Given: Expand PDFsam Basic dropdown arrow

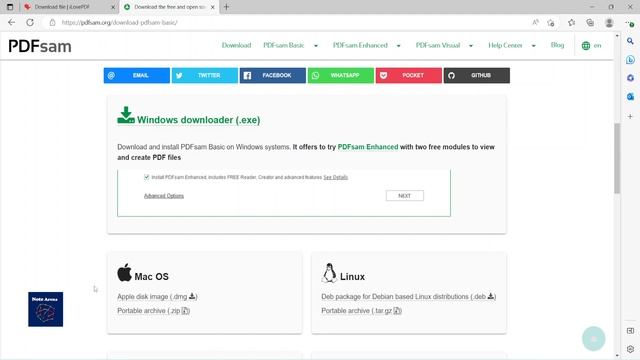Looking at the screenshot, I should (316, 46).
